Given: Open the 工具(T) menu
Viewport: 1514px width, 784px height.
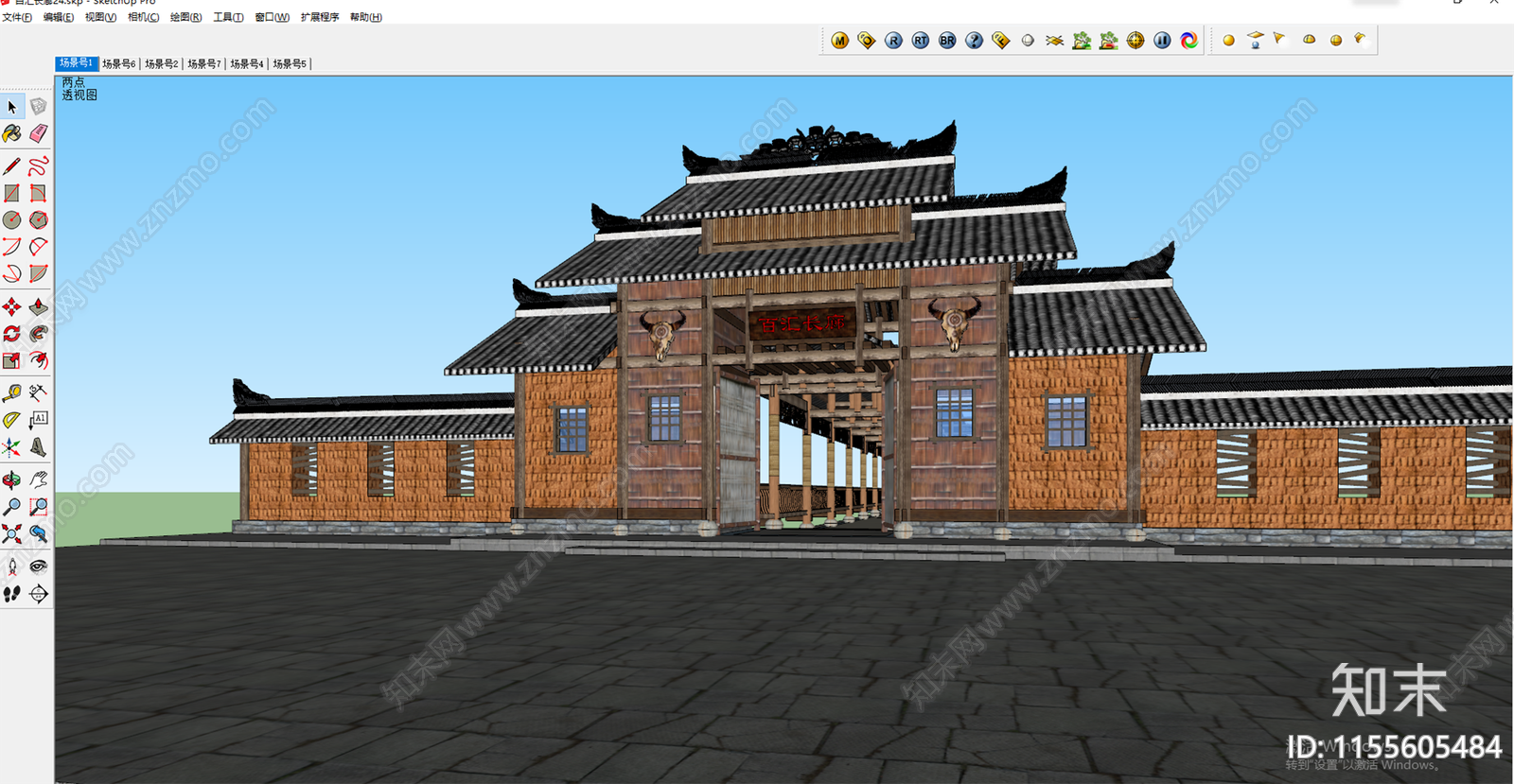Looking at the screenshot, I should coord(228,17).
